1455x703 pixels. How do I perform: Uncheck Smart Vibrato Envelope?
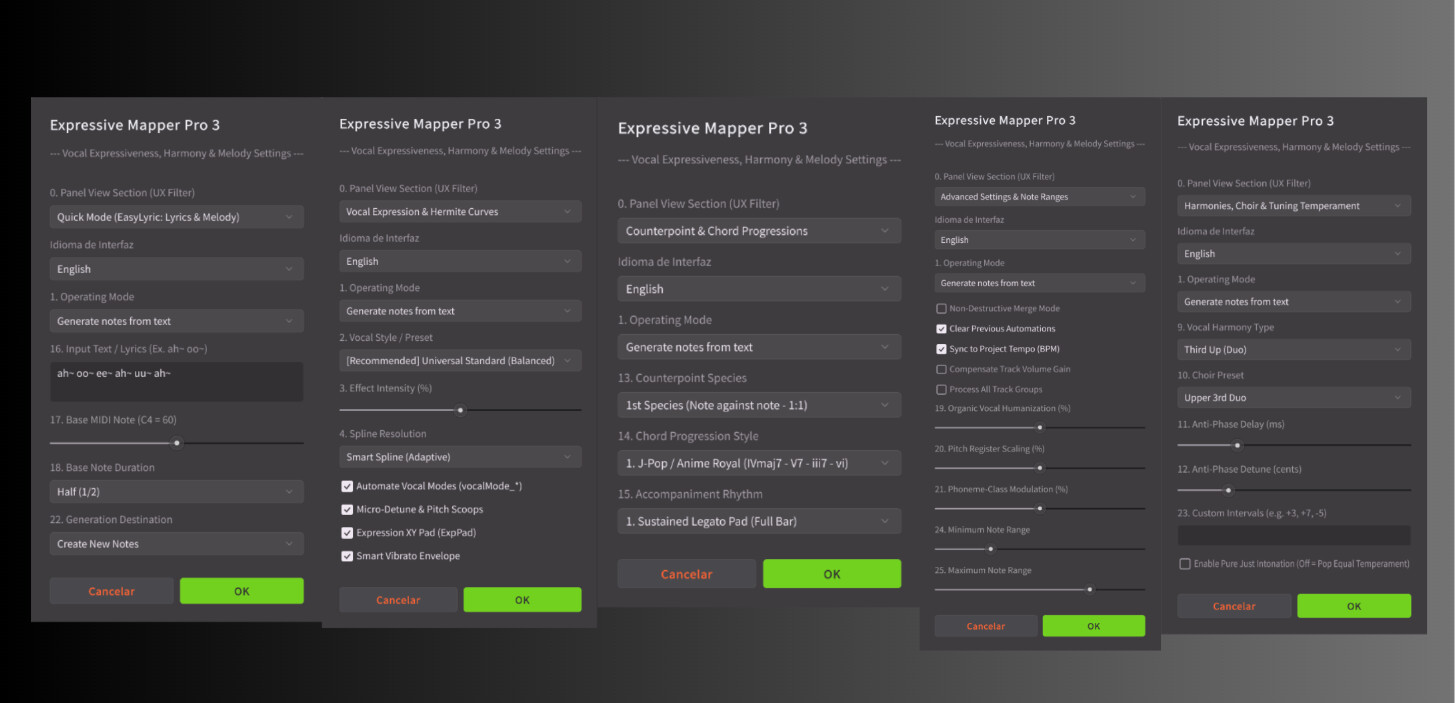[x=347, y=556]
